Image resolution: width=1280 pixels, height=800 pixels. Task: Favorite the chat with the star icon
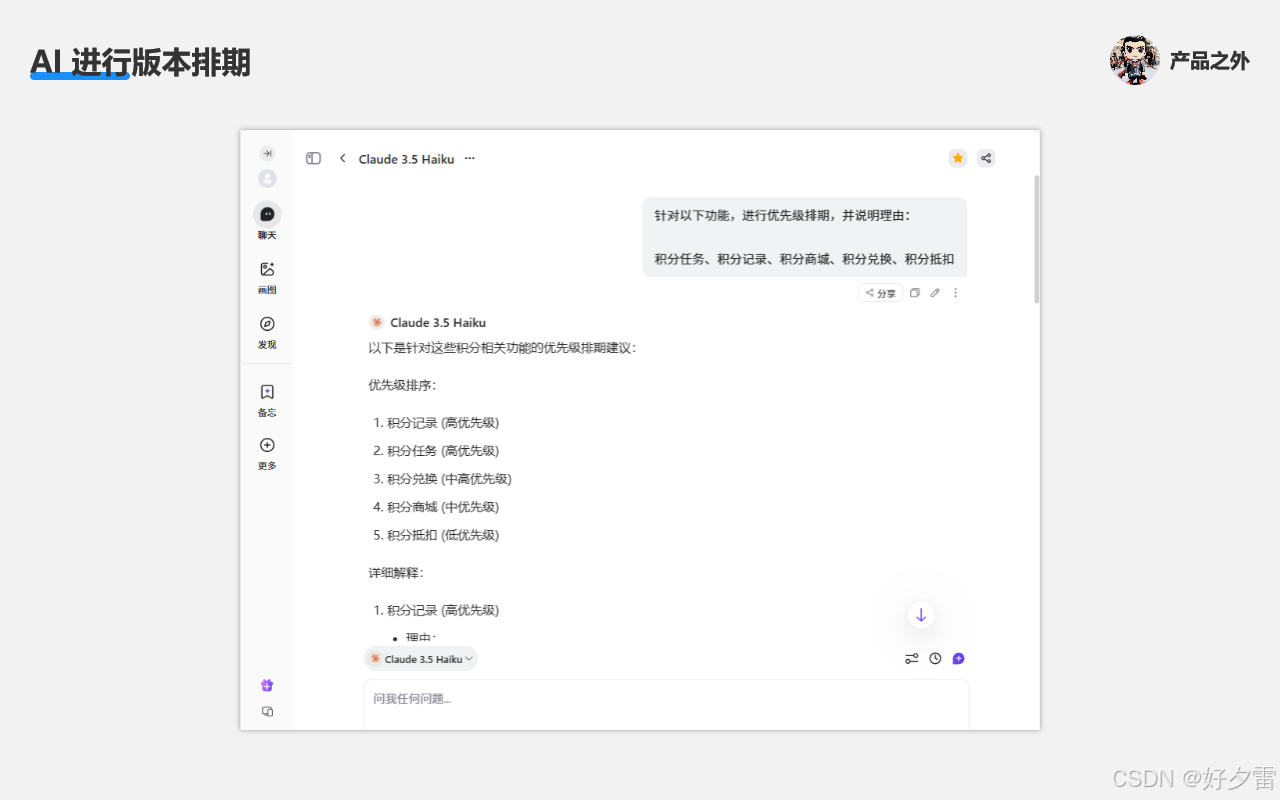[958, 158]
